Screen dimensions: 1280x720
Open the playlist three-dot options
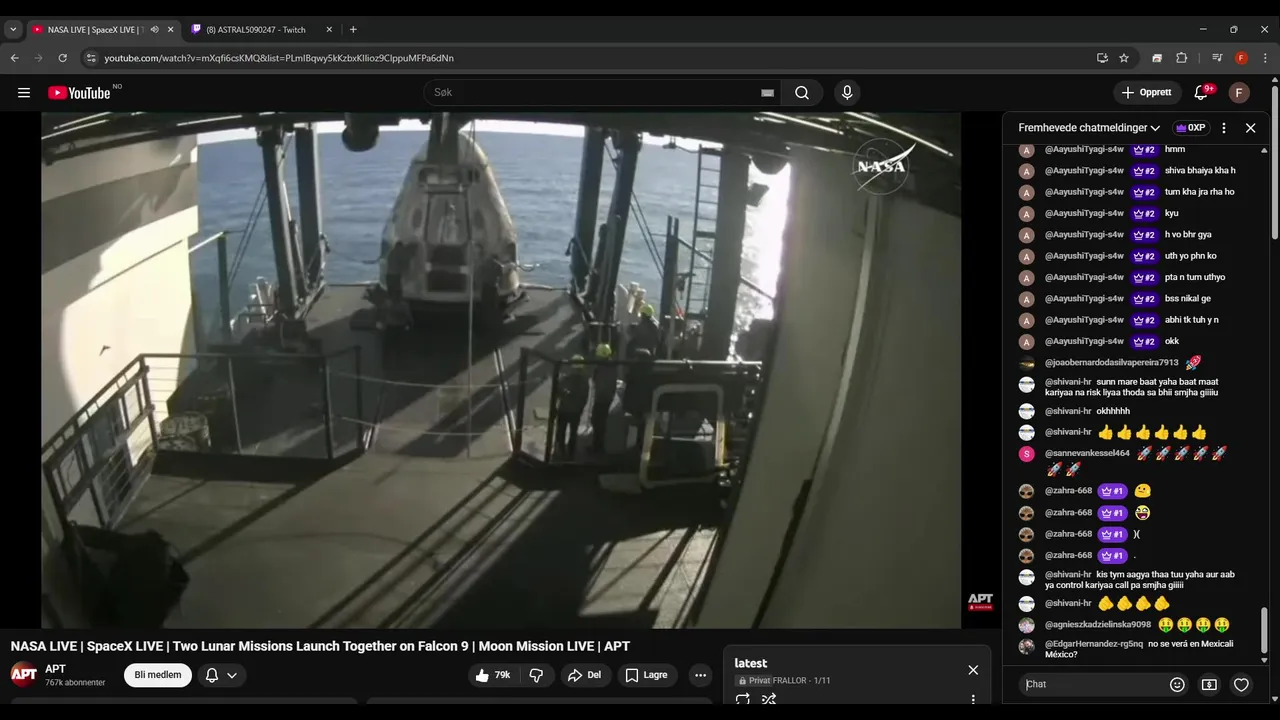tap(973, 700)
